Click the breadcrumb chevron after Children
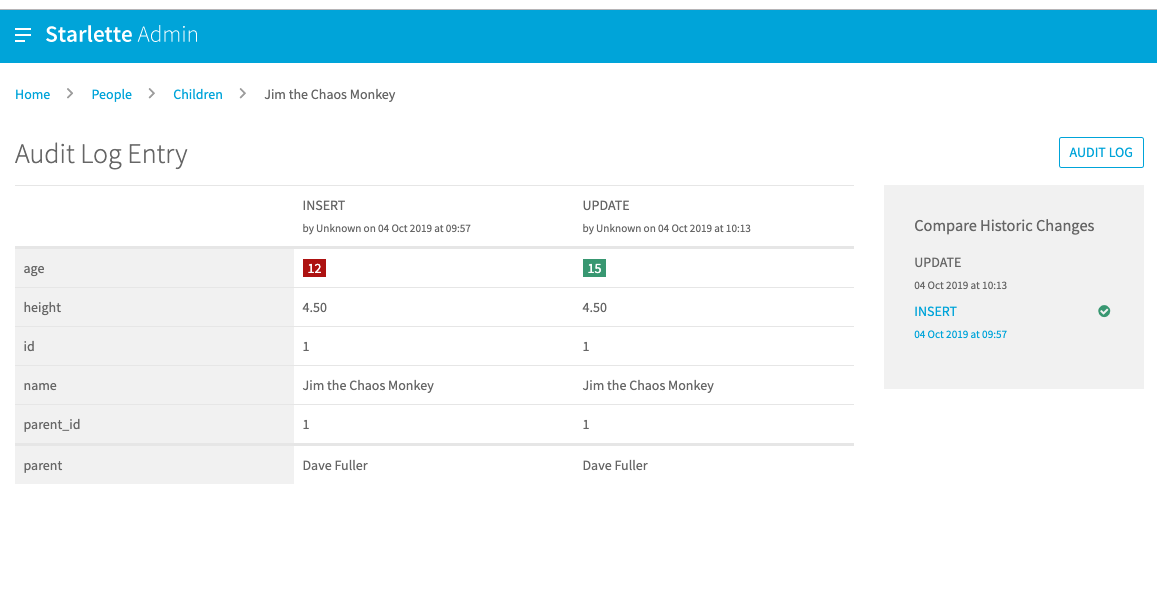The image size is (1157, 613). 241,93
